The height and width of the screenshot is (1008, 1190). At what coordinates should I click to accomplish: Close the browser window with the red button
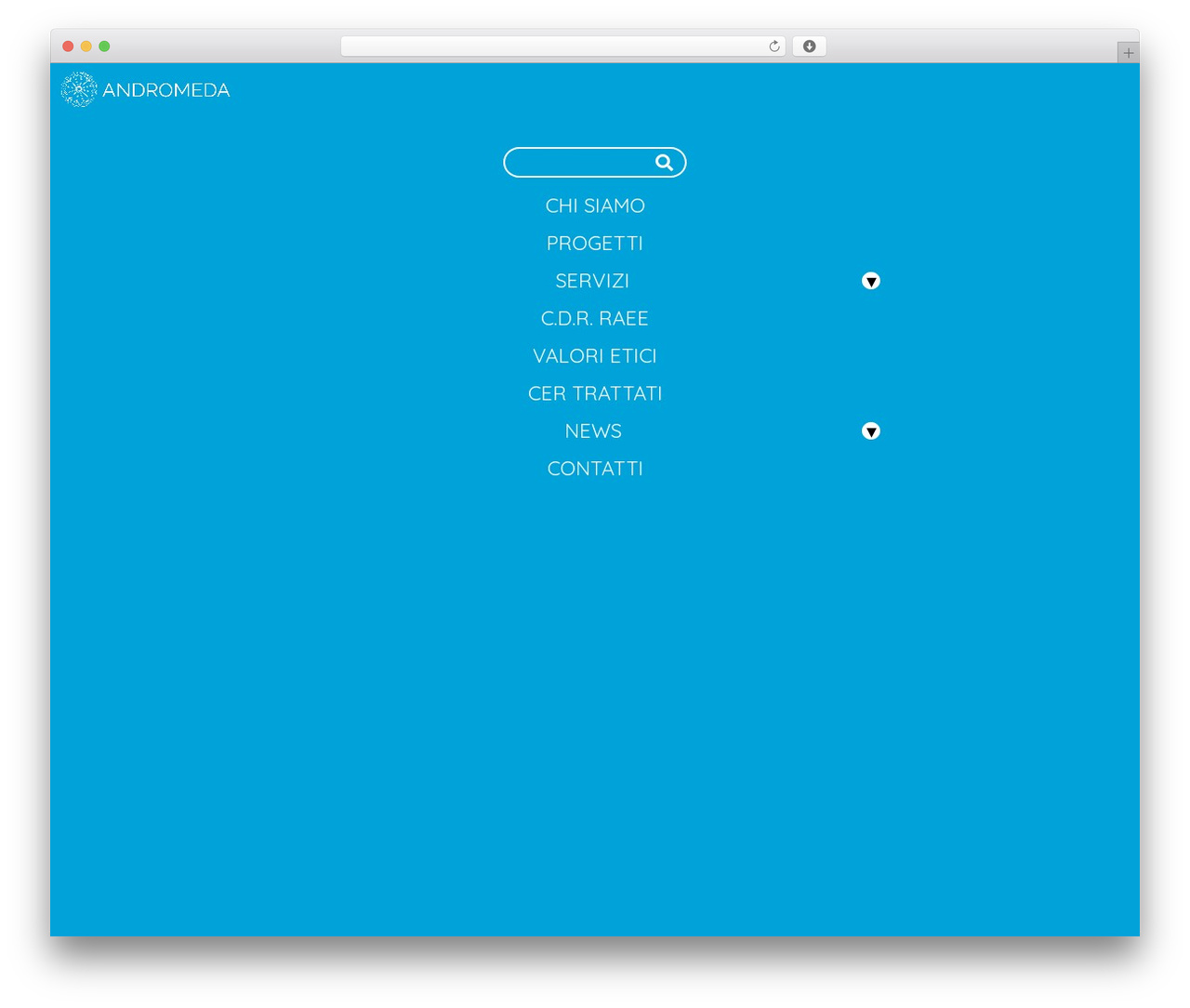pos(68,46)
